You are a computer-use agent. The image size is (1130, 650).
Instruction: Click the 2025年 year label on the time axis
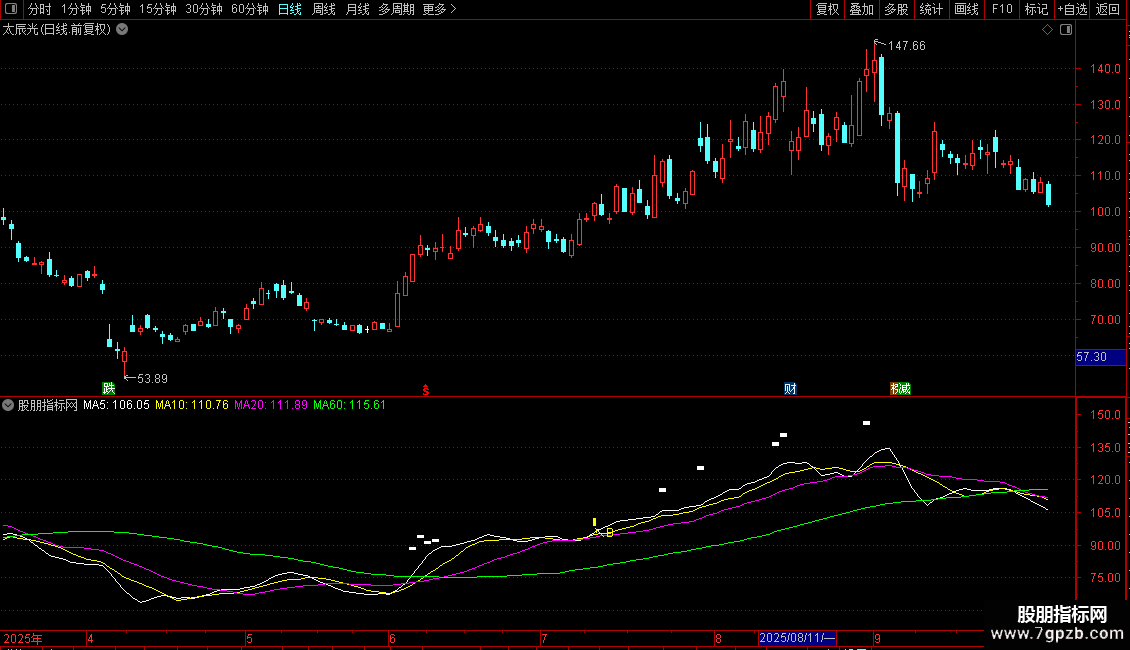(23, 638)
